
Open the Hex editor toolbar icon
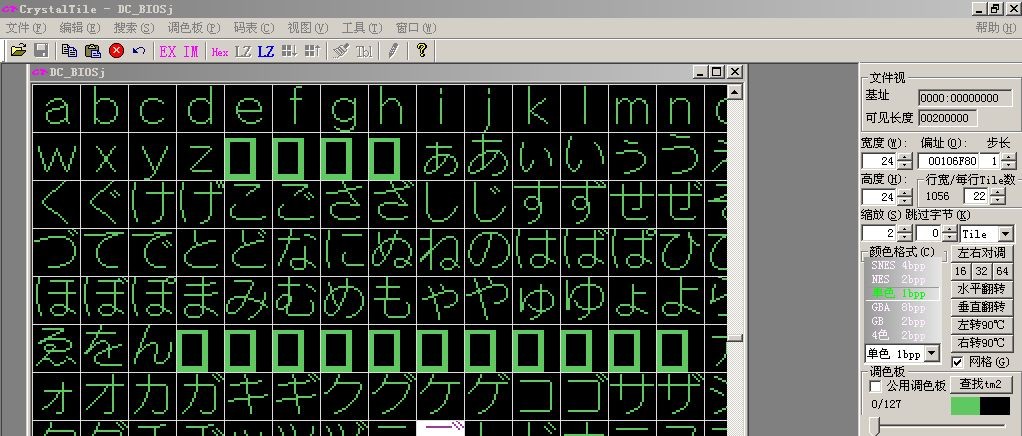(x=220, y=50)
